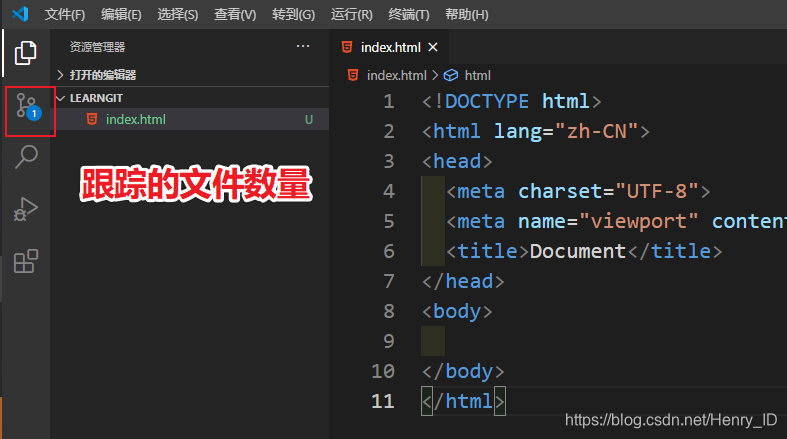Click the closing </head> tag
The height and width of the screenshot is (439, 787).
coord(463,281)
